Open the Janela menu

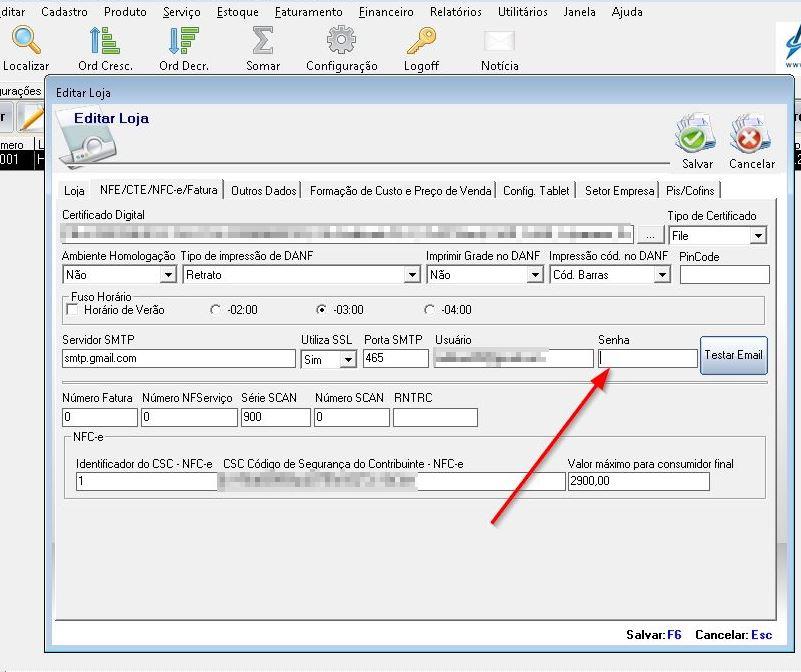(x=579, y=11)
